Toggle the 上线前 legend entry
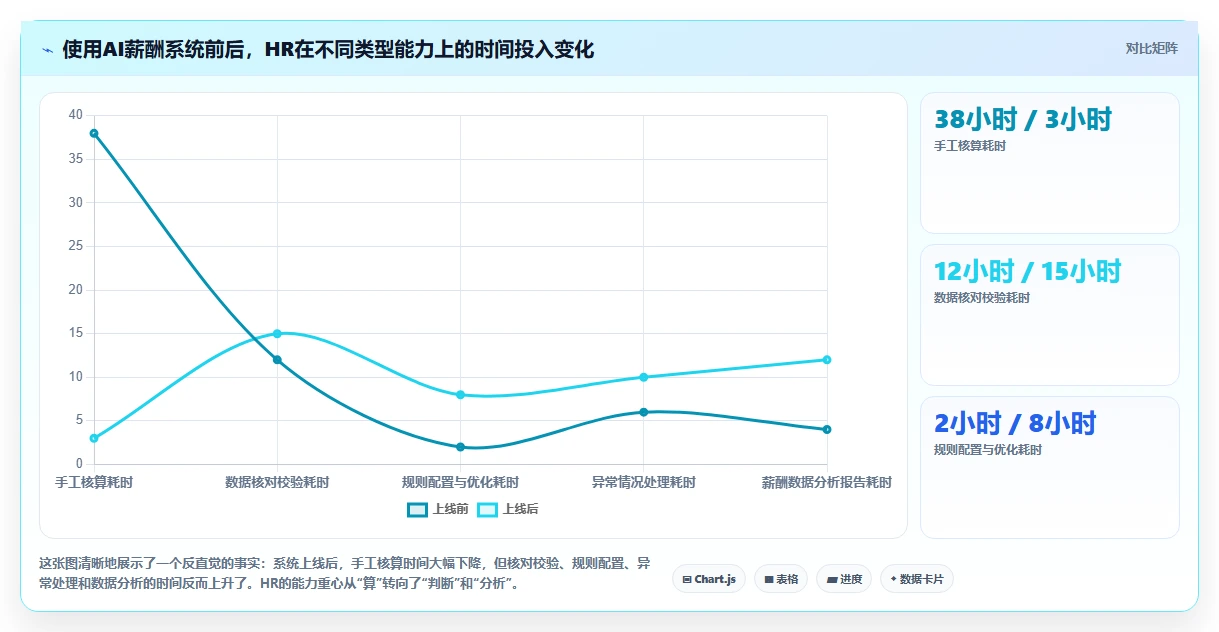This screenshot has width=1219, height=632. 438,509
